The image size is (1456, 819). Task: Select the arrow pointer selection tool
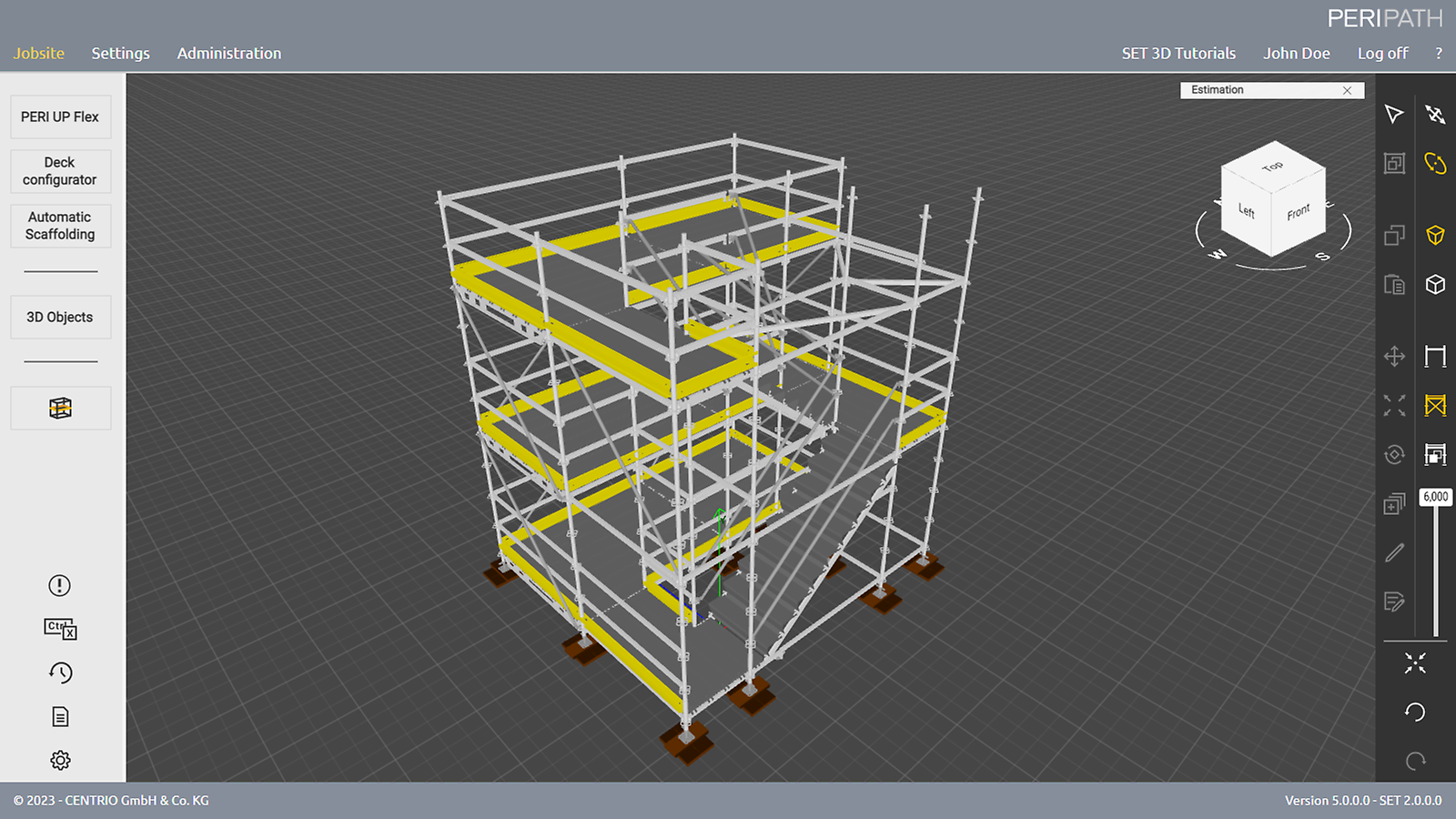click(1393, 114)
